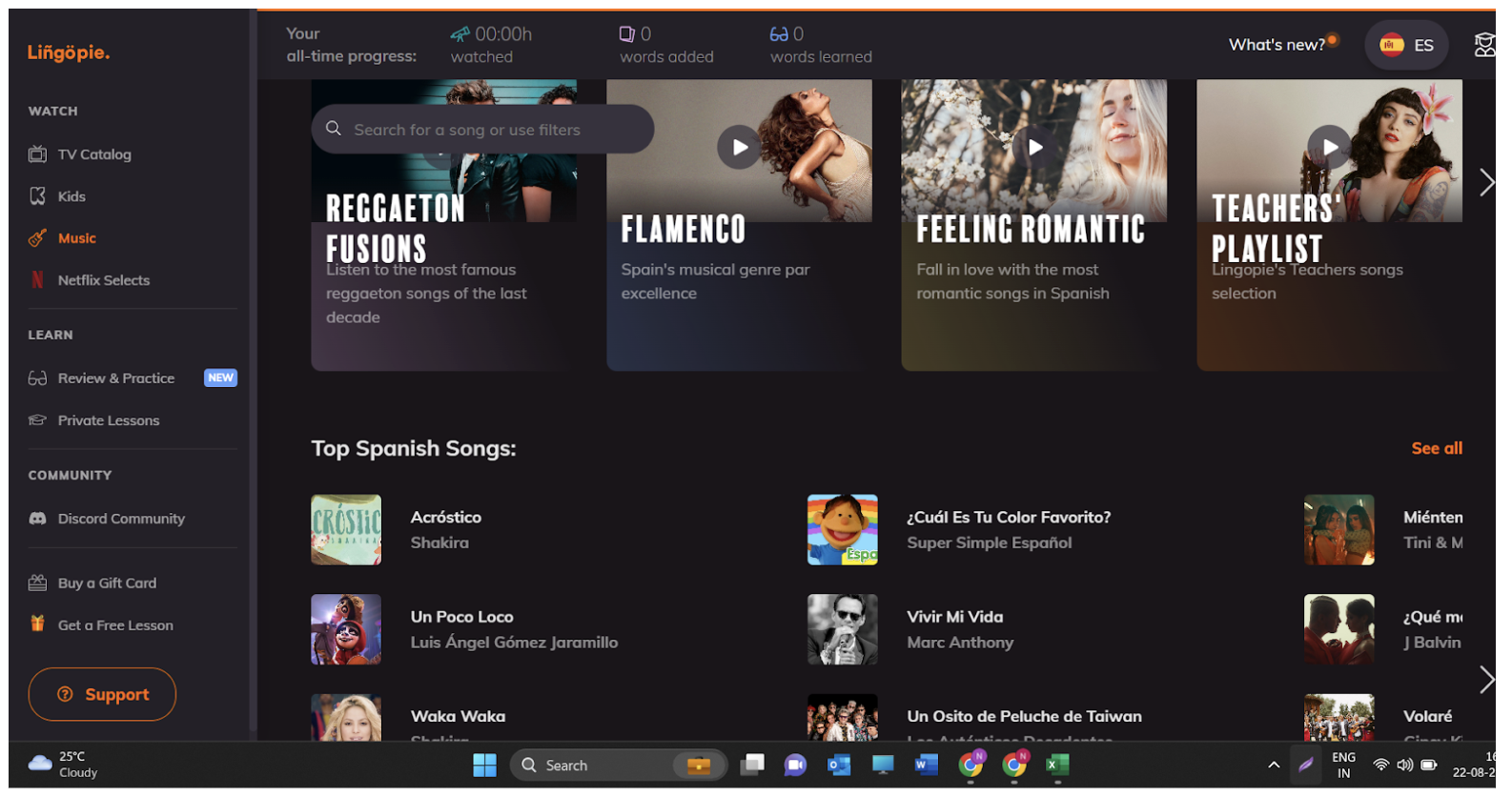
Task: Click the Get a Free Lesson gift icon
Action: point(37,623)
